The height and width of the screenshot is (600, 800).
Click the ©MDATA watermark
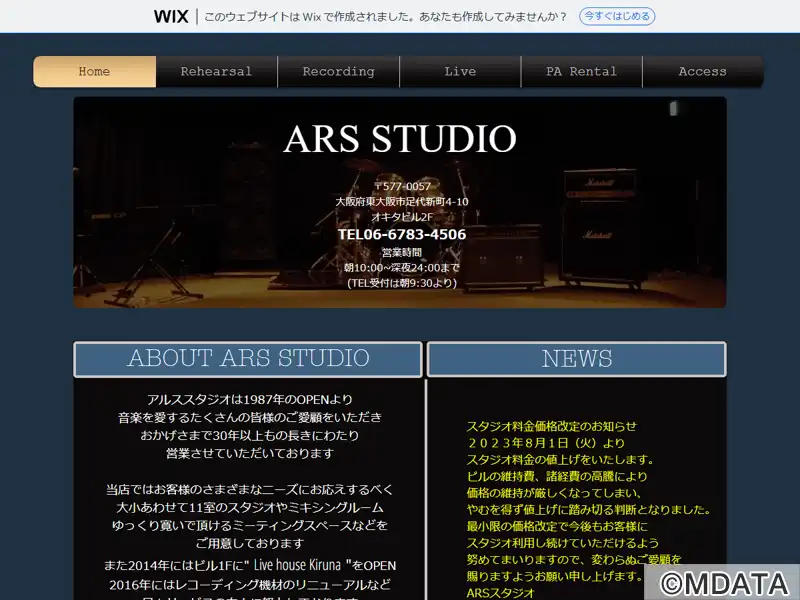[722, 582]
